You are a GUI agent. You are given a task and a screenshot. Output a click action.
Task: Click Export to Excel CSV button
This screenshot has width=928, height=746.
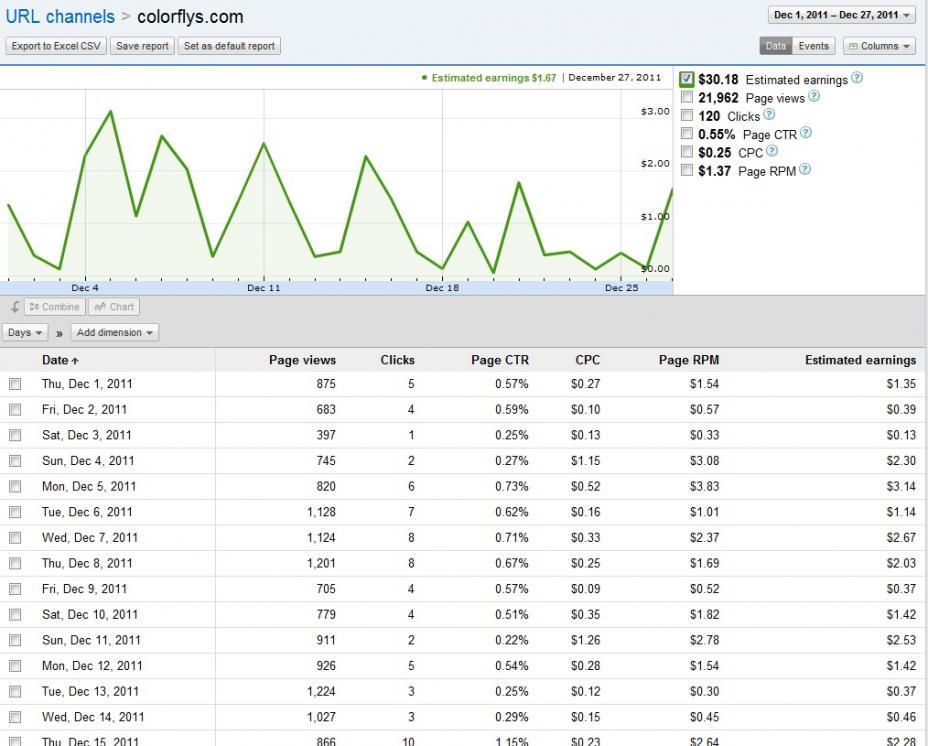pos(56,46)
